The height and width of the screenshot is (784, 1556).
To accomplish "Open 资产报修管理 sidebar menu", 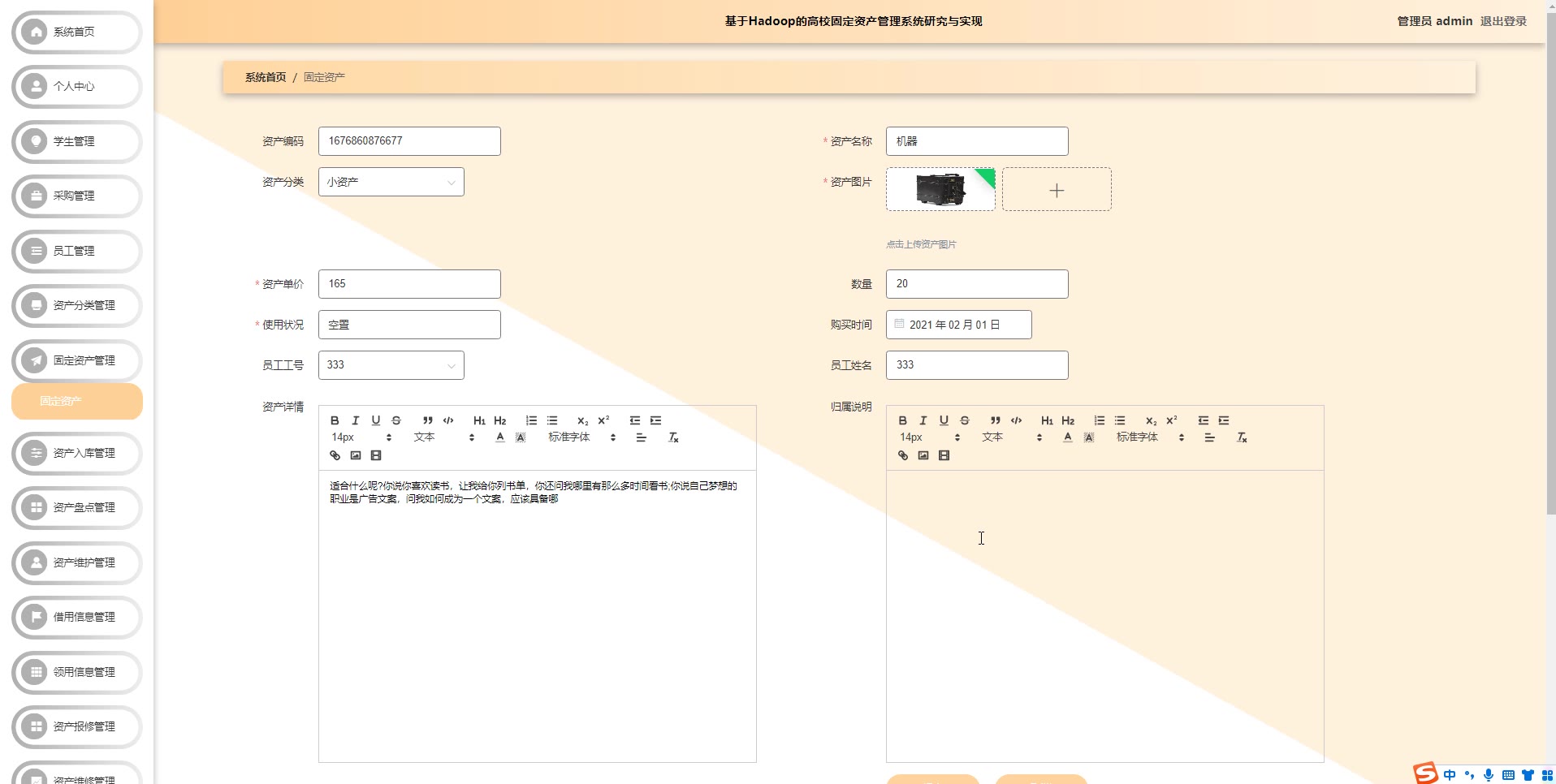I will coord(77,727).
